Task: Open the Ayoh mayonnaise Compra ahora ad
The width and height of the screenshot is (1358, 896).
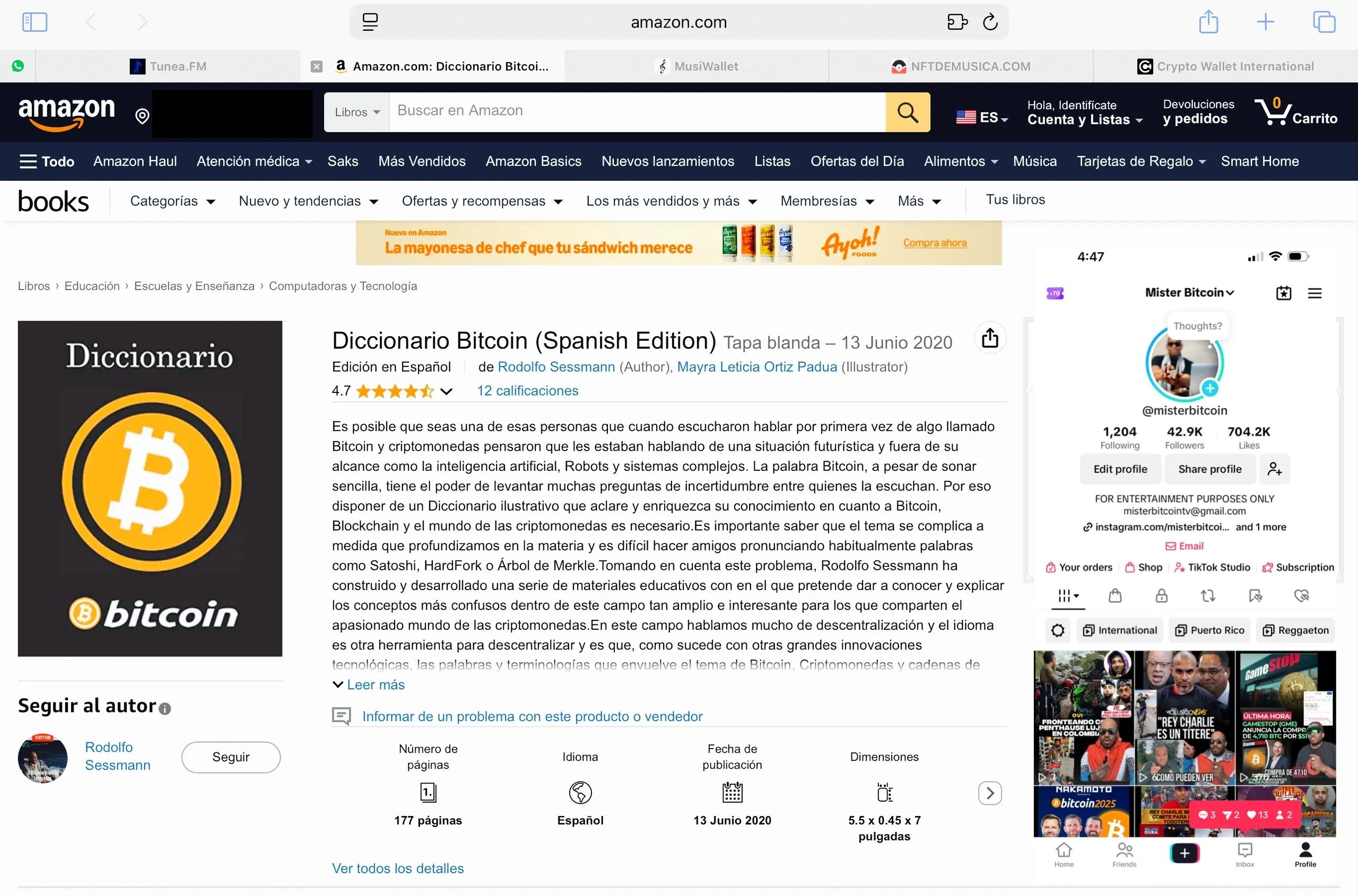Action: tap(935, 243)
